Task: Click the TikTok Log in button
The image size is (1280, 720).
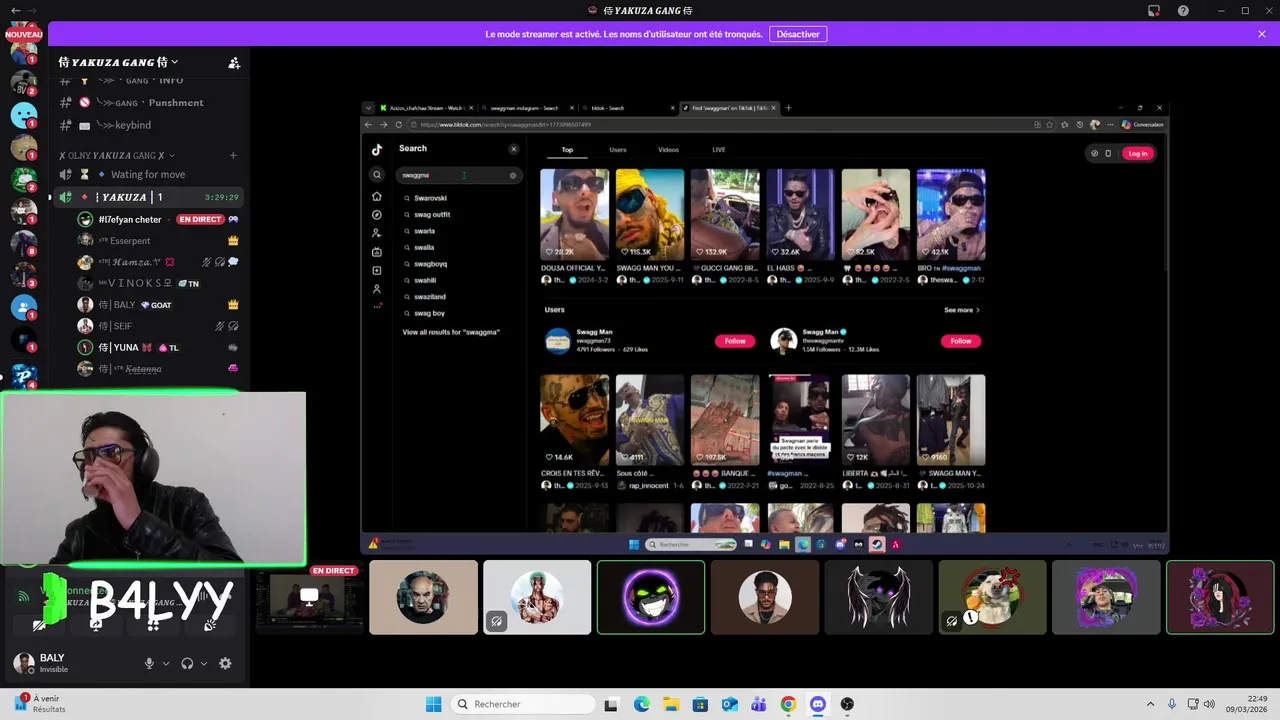Action: 1138,153
